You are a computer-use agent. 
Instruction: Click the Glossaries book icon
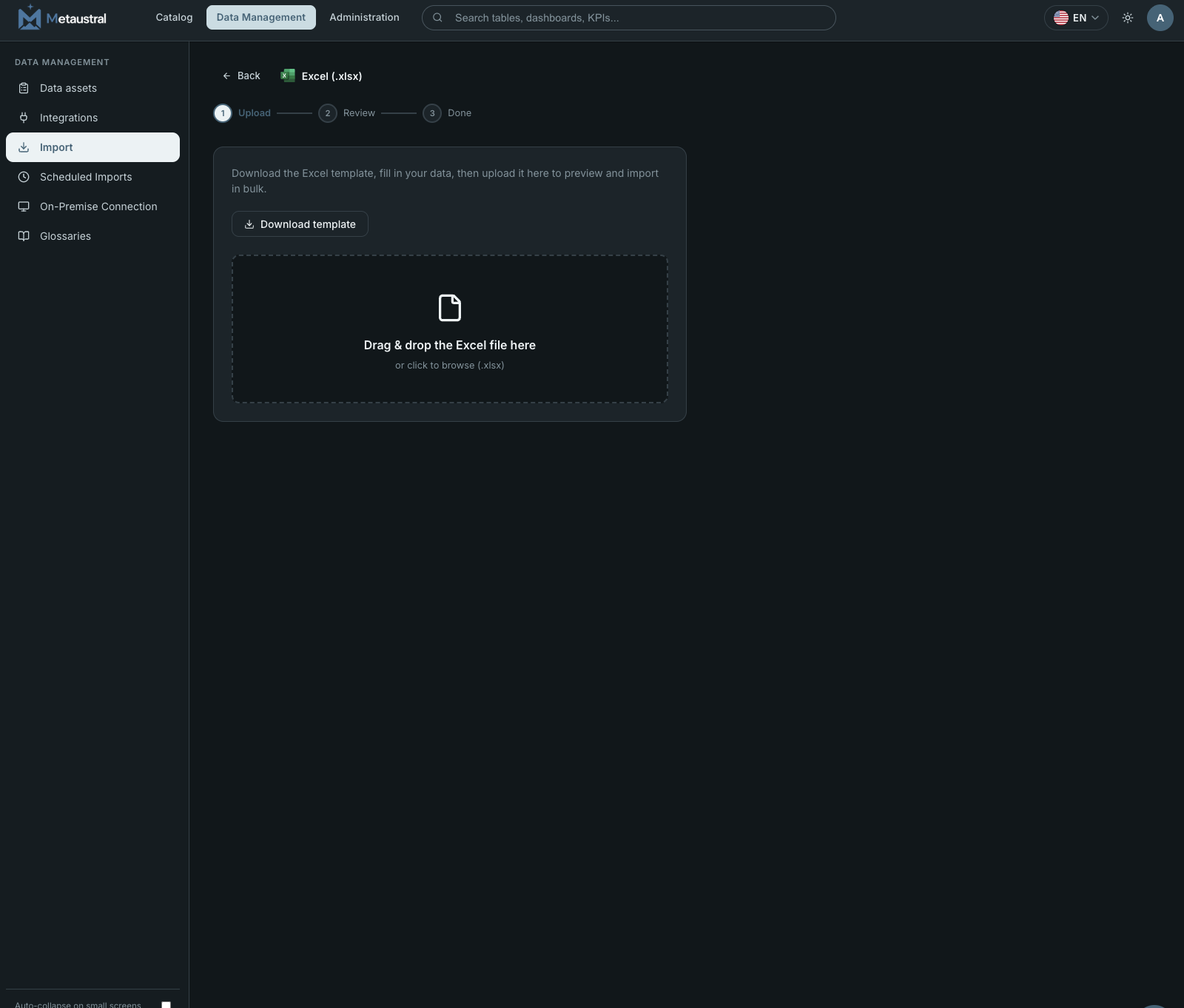click(x=24, y=236)
